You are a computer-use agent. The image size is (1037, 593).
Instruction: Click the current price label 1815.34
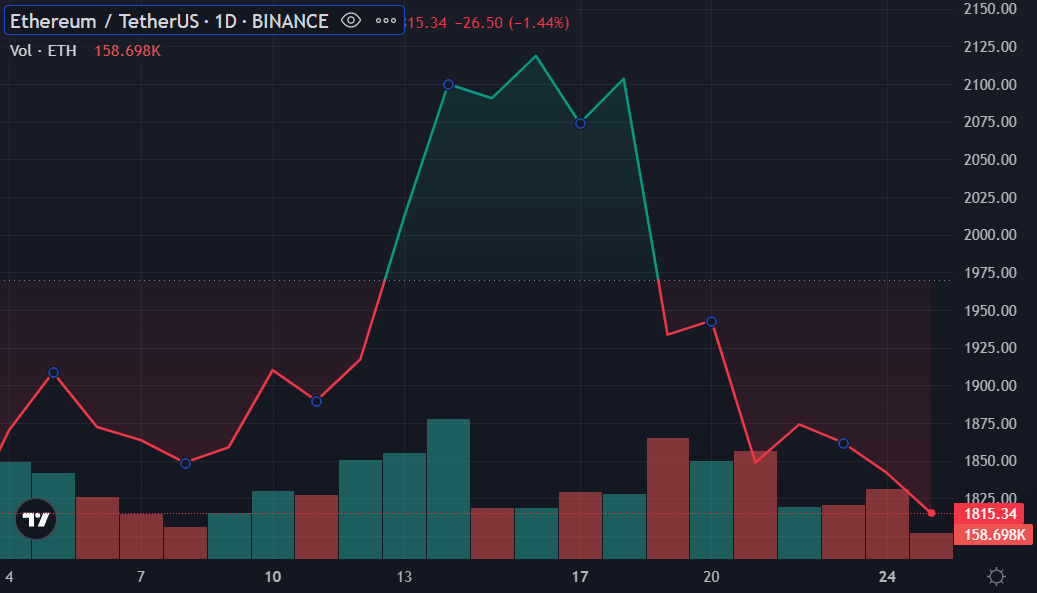989,514
